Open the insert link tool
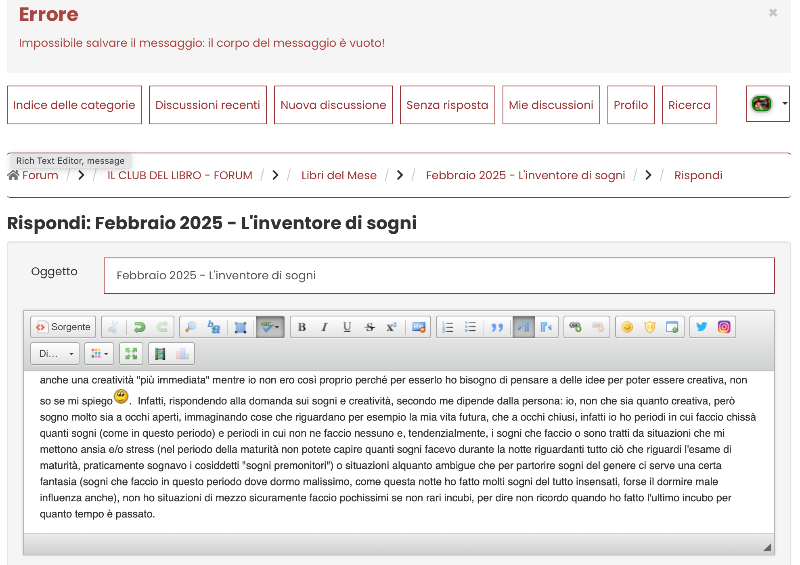Viewport: 800px width, 565px height. pos(574,327)
